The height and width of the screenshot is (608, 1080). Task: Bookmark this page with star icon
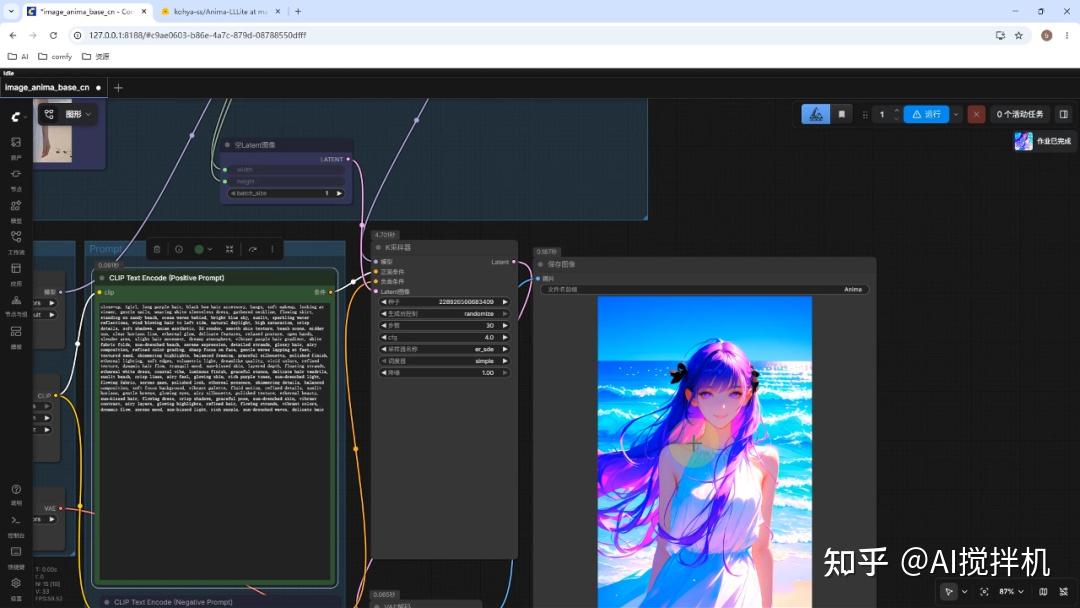pyautogui.click(x=1019, y=35)
